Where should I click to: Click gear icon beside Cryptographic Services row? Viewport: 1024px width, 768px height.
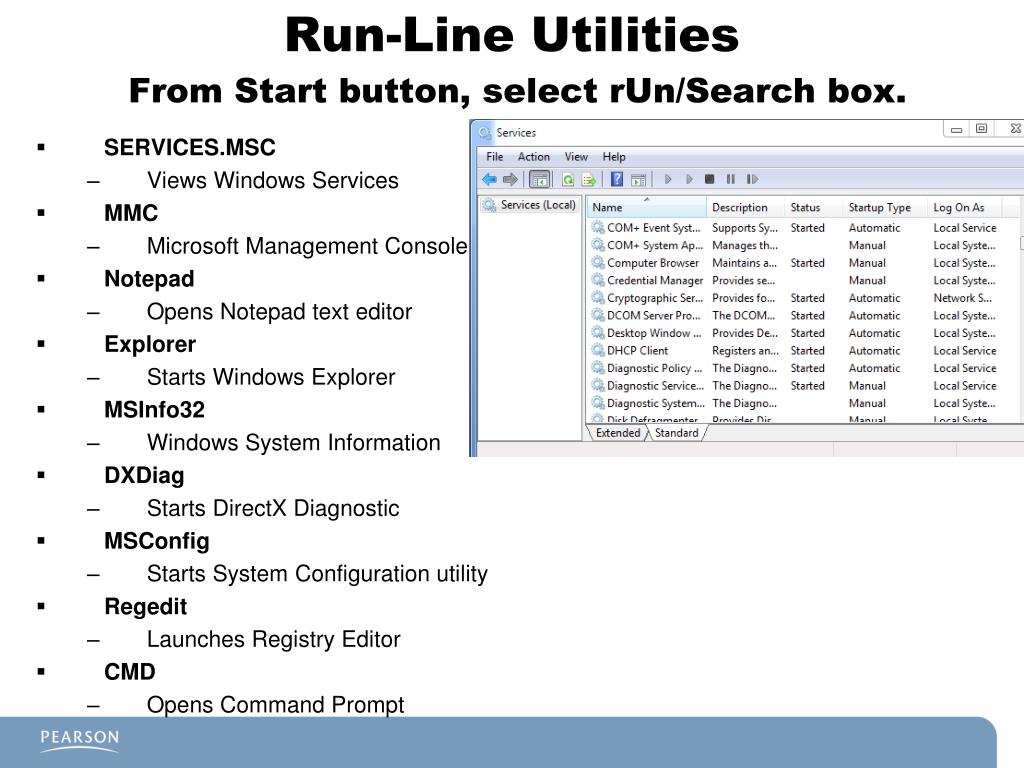[598, 298]
